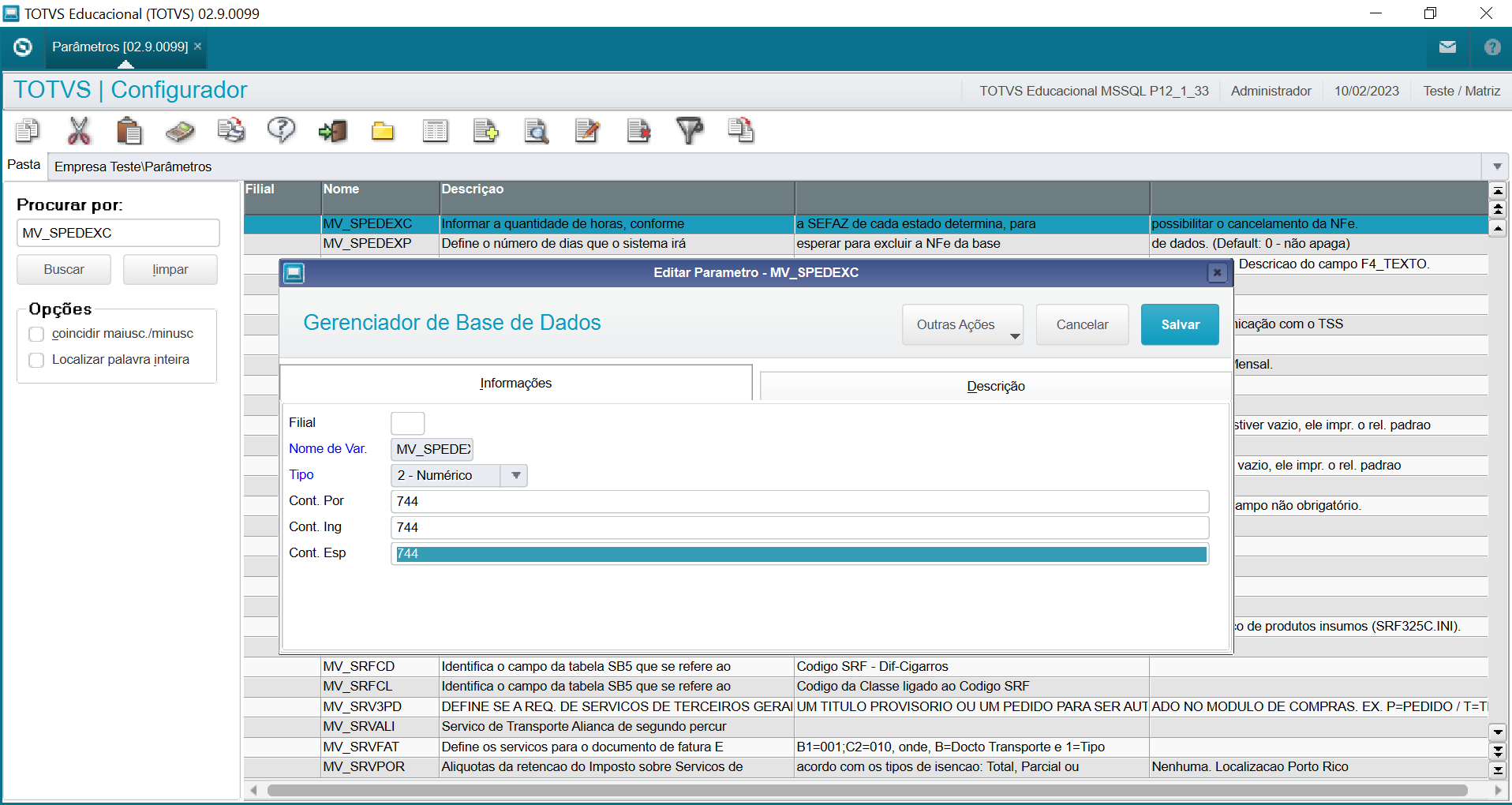Select the MV_SRVPOR row
This screenshot has height=805, width=1512.
866,767
